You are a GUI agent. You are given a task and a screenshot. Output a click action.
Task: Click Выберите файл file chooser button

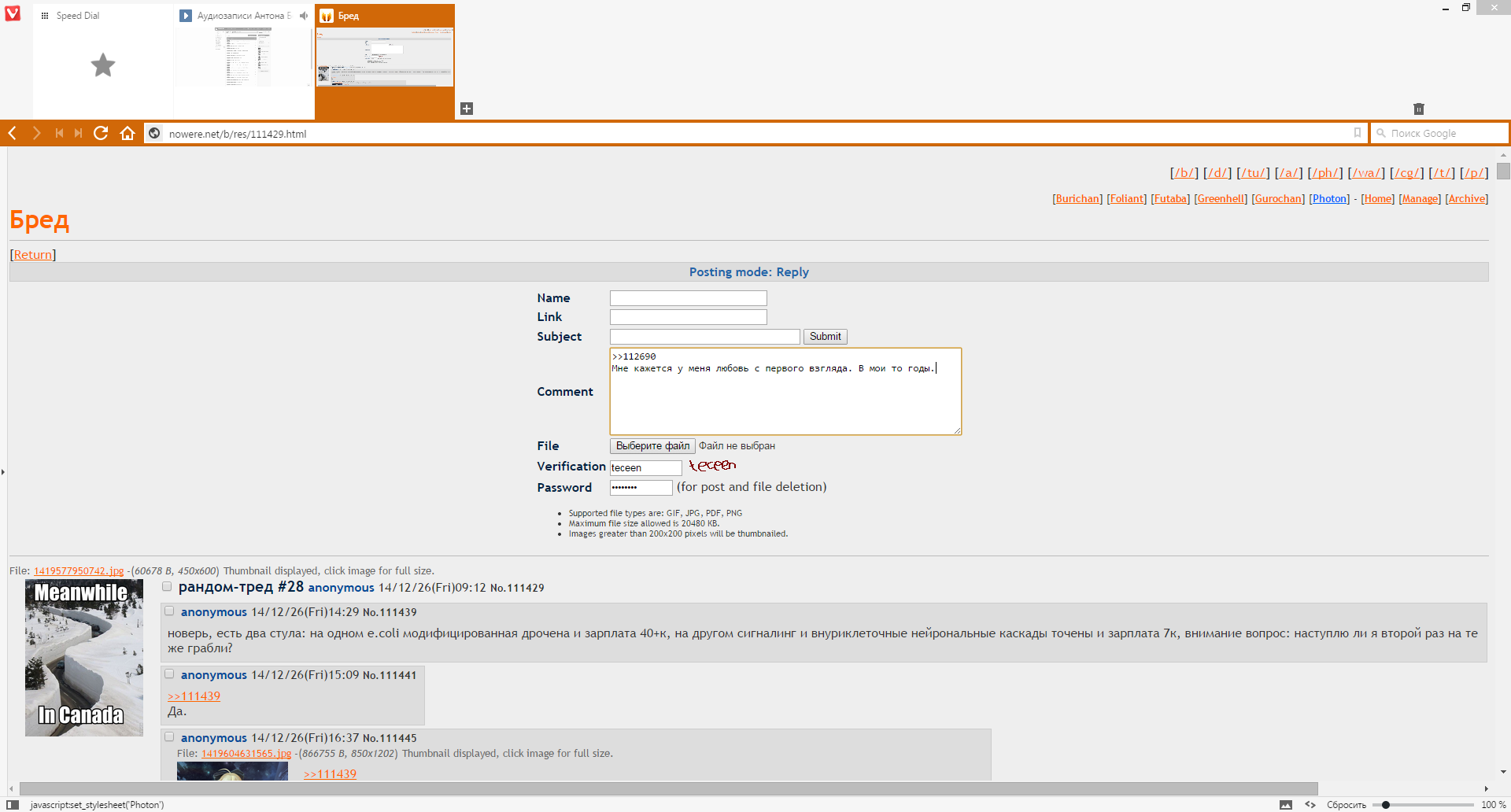pyautogui.click(x=652, y=446)
